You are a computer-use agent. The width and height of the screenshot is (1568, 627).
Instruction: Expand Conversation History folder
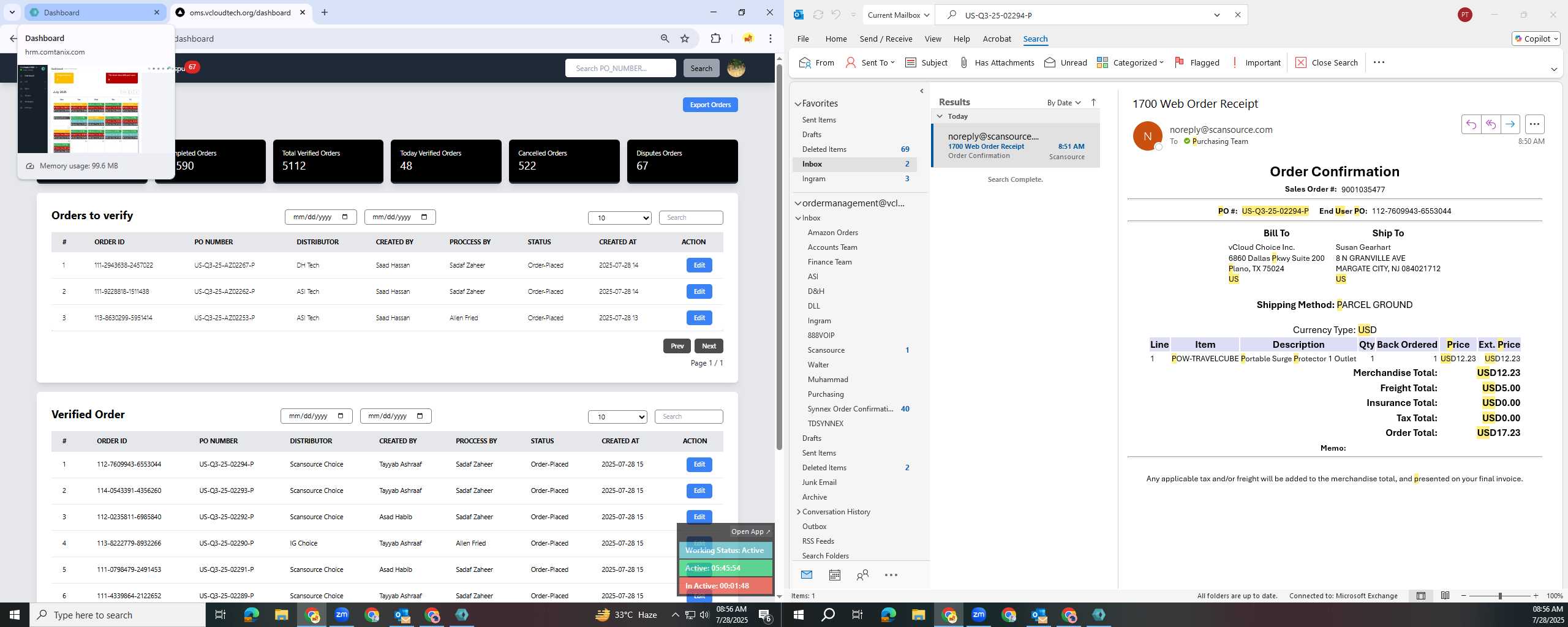pos(798,512)
